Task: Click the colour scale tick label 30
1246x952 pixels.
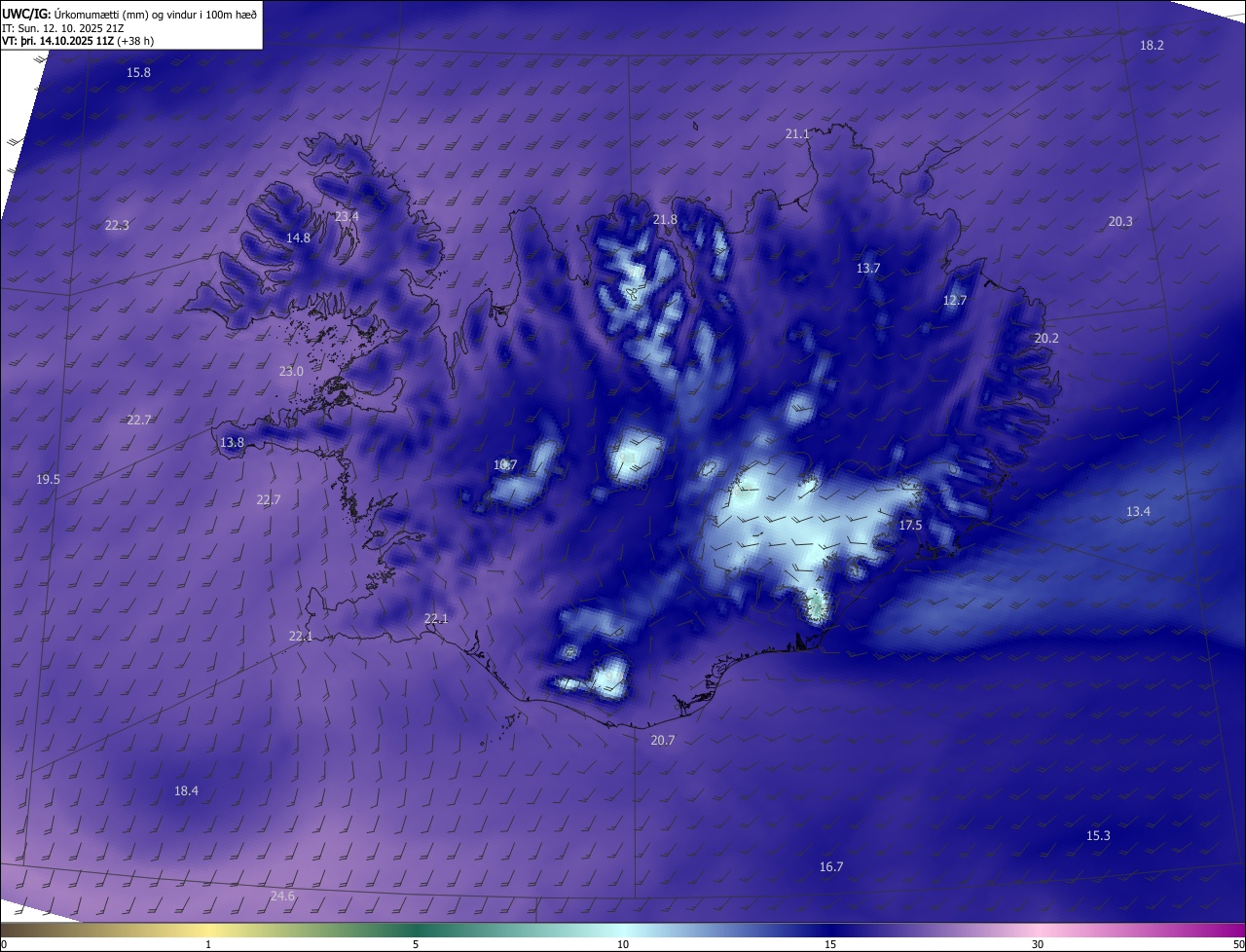Action: 1038,945
